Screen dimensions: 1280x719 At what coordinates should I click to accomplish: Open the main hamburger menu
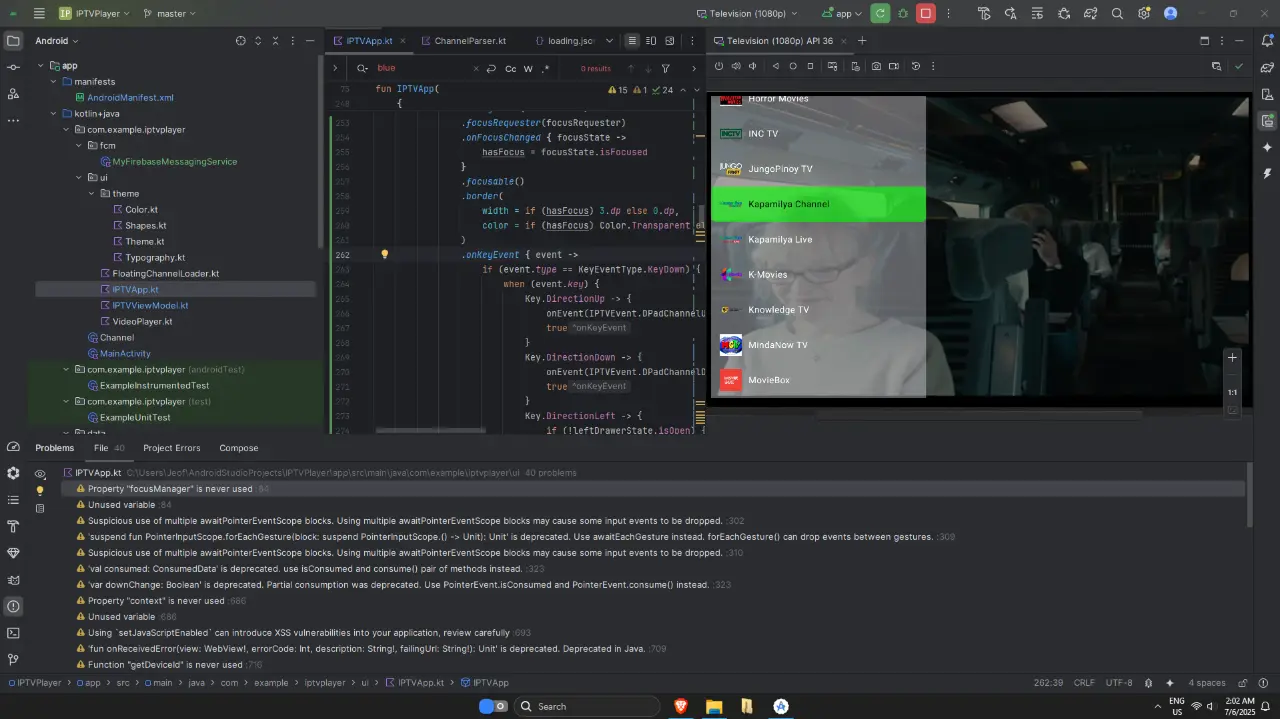click(x=39, y=14)
